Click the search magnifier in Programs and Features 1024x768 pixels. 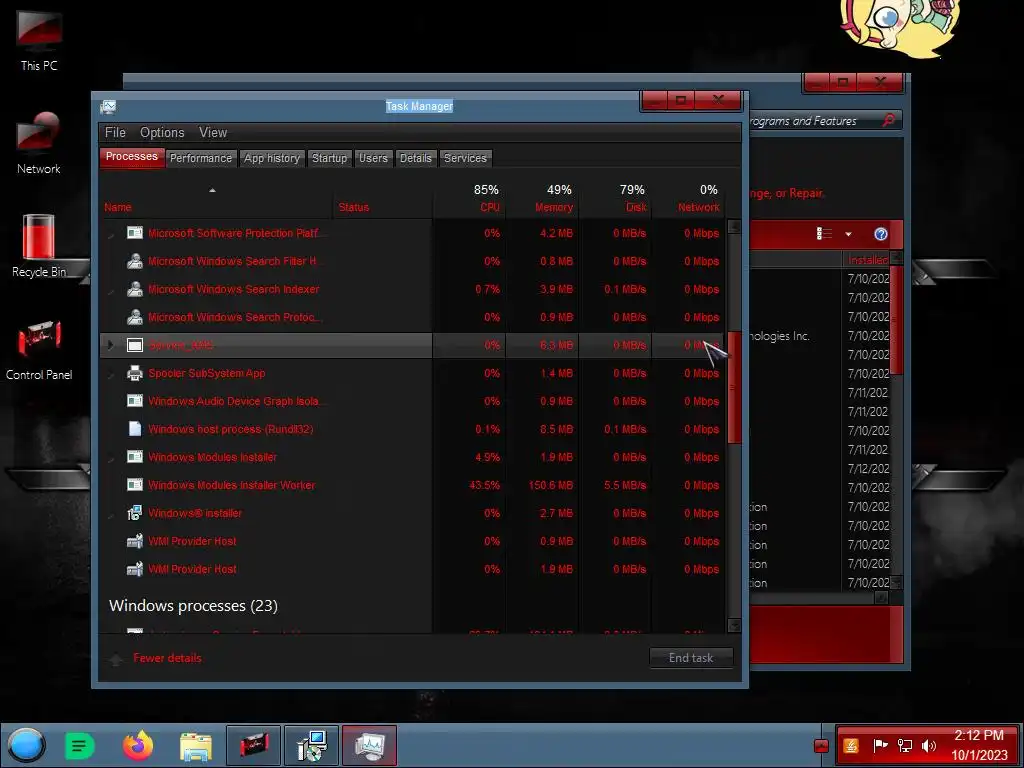click(x=888, y=120)
